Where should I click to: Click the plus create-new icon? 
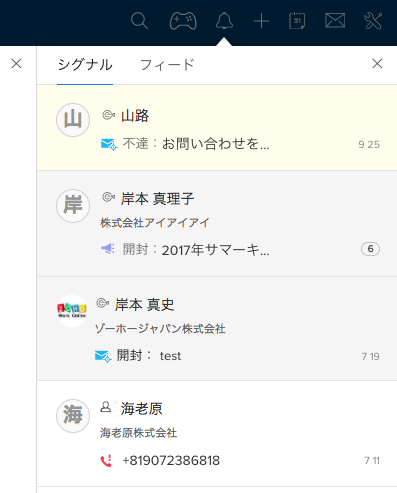[261, 21]
